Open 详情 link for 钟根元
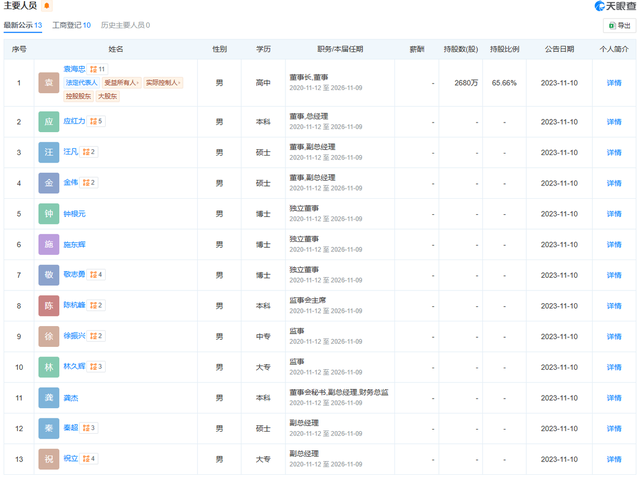 pos(613,214)
